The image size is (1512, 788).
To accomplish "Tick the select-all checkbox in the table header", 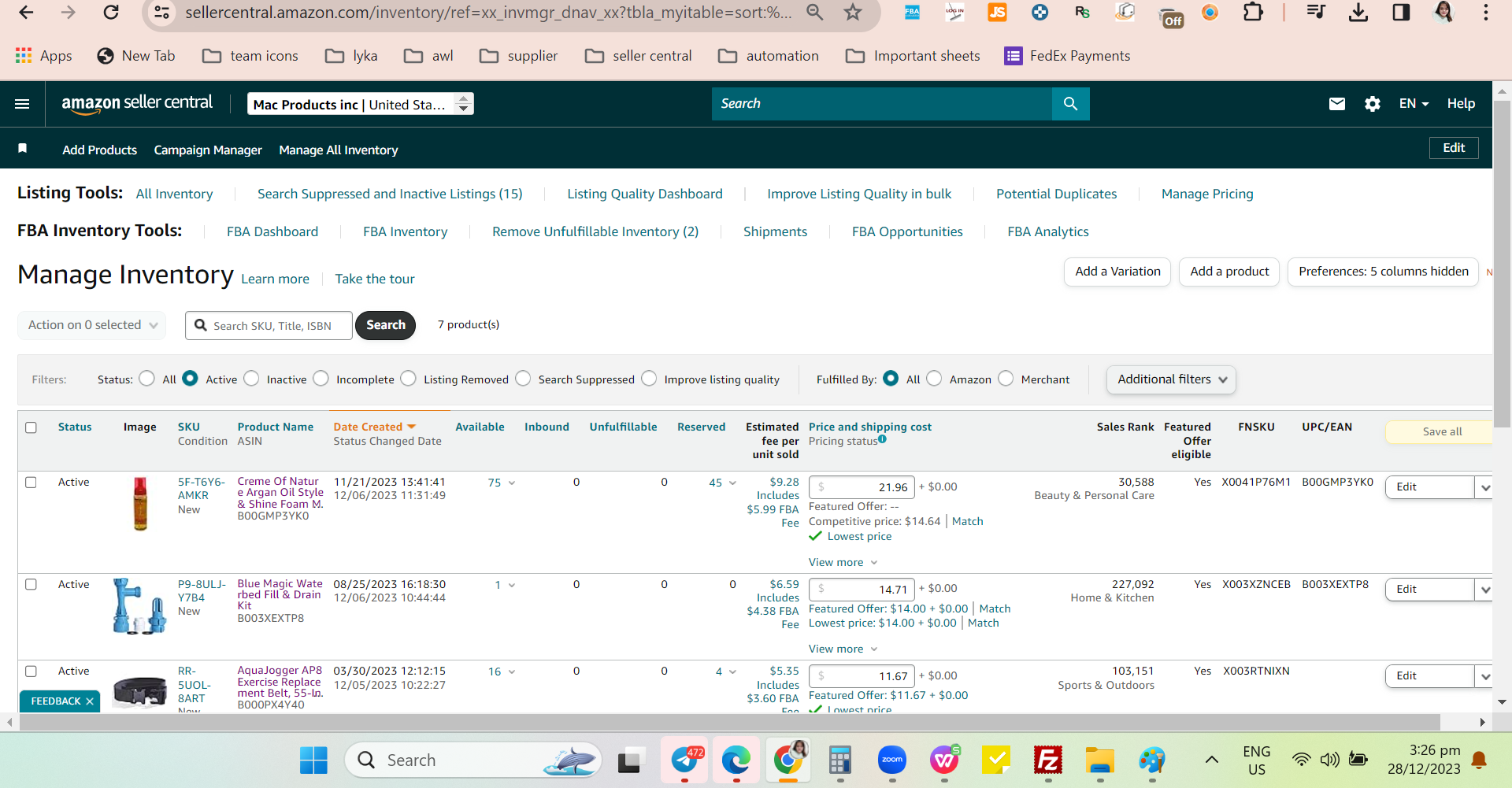I will point(31,427).
